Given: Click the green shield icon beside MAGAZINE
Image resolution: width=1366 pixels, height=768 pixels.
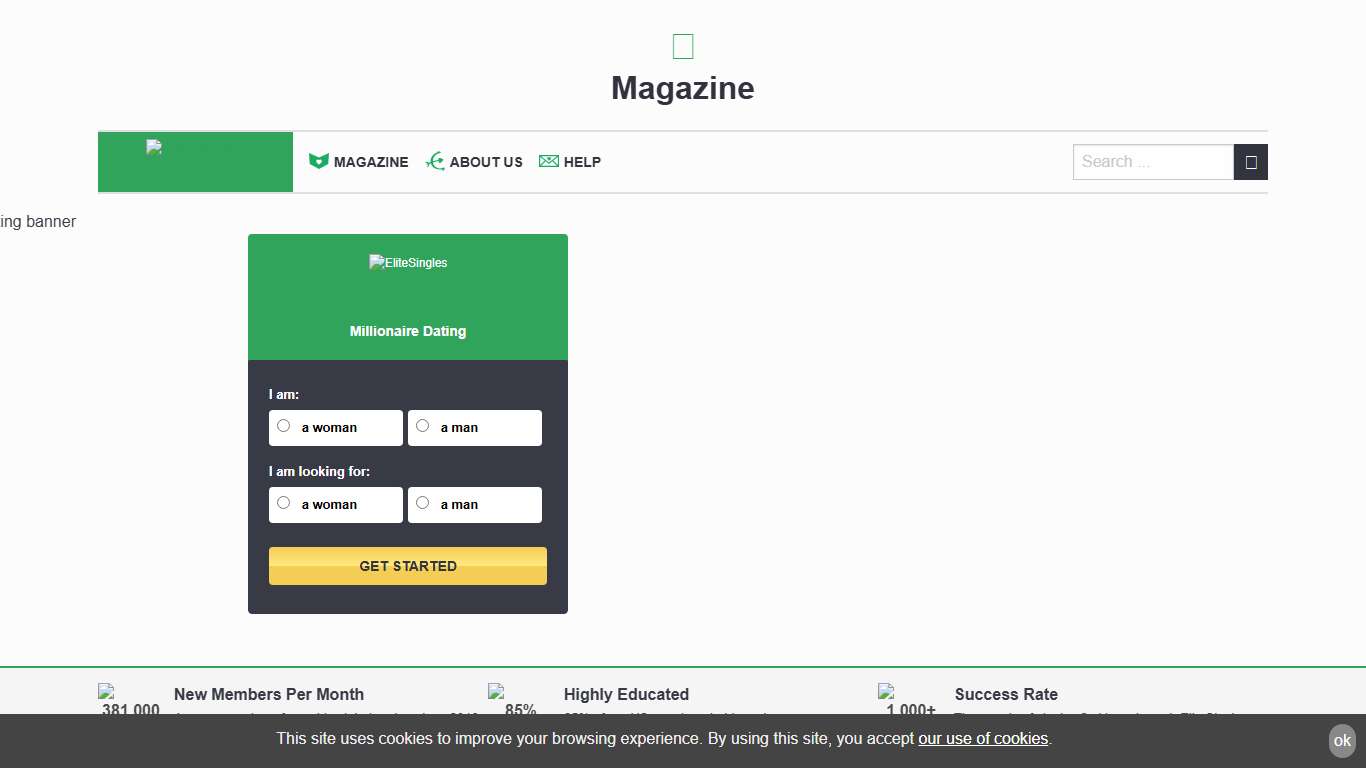Looking at the screenshot, I should [317, 161].
